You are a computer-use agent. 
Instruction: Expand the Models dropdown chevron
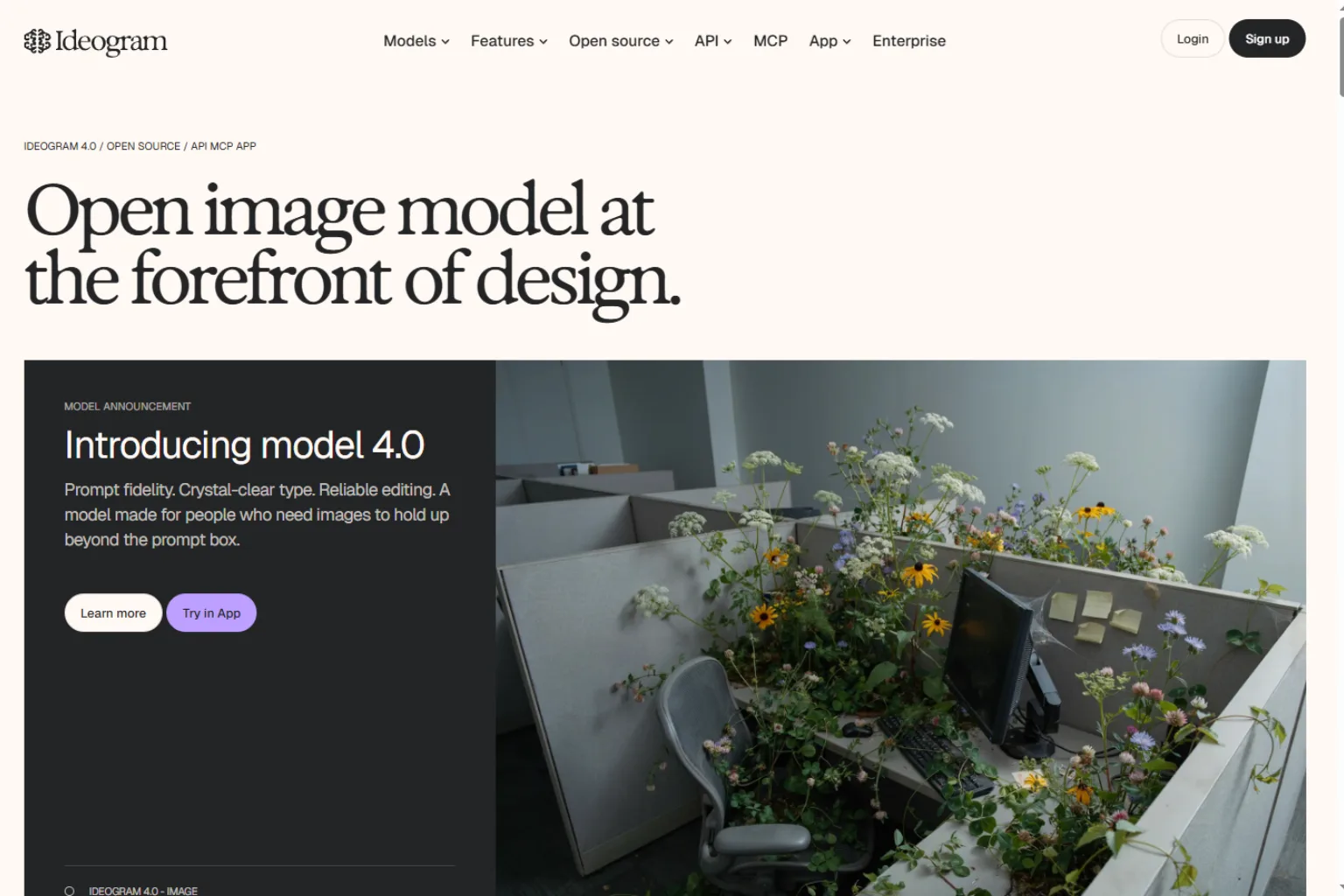tap(445, 41)
